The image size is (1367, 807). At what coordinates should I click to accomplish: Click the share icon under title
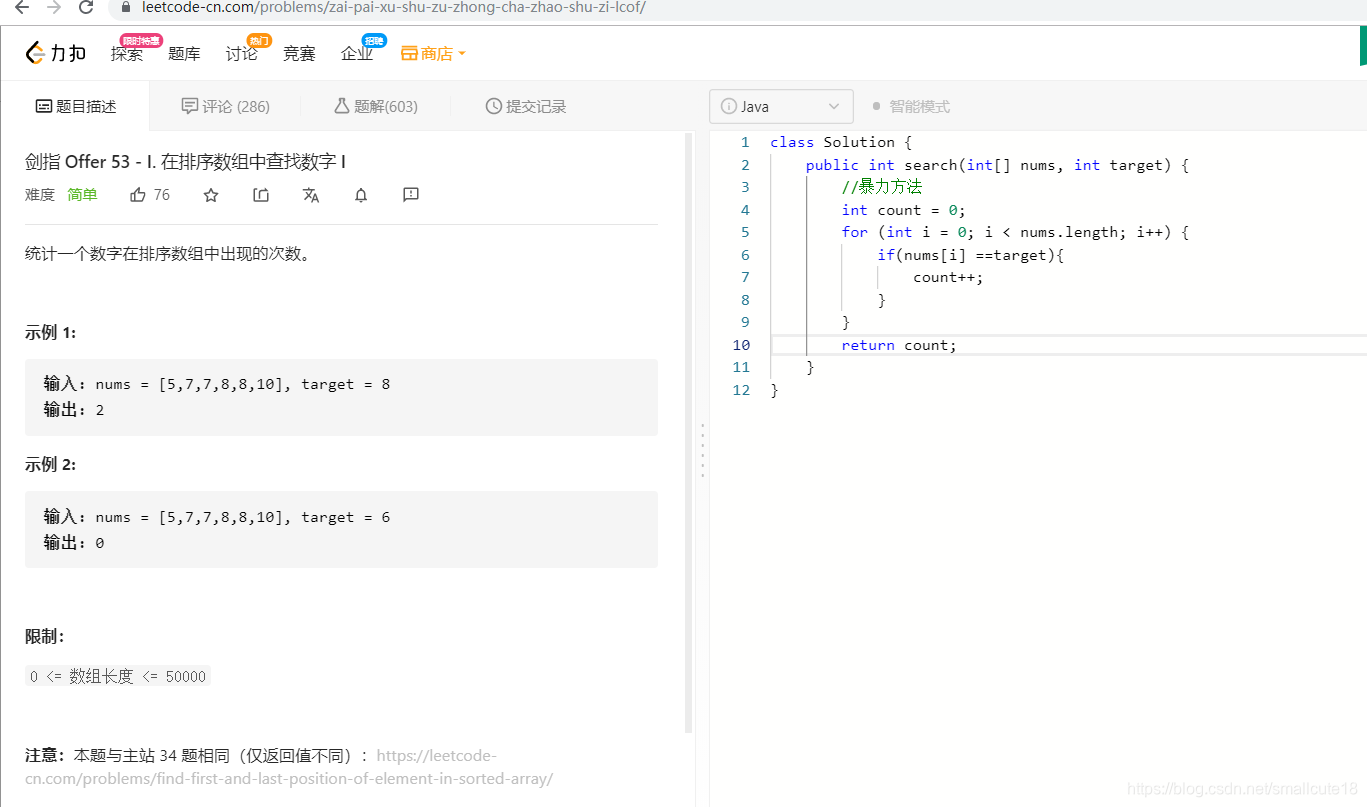tap(261, 195)
